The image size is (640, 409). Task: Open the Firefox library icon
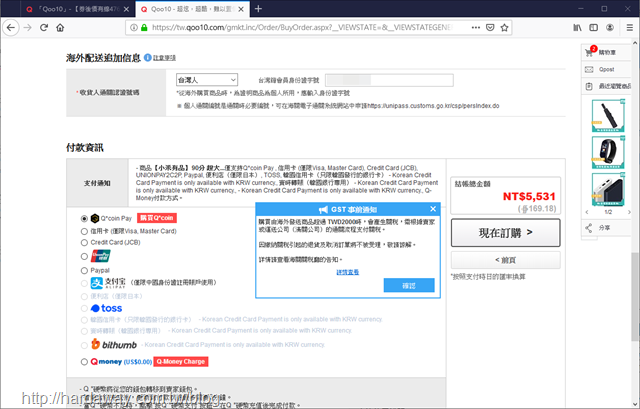click(577, 28)
